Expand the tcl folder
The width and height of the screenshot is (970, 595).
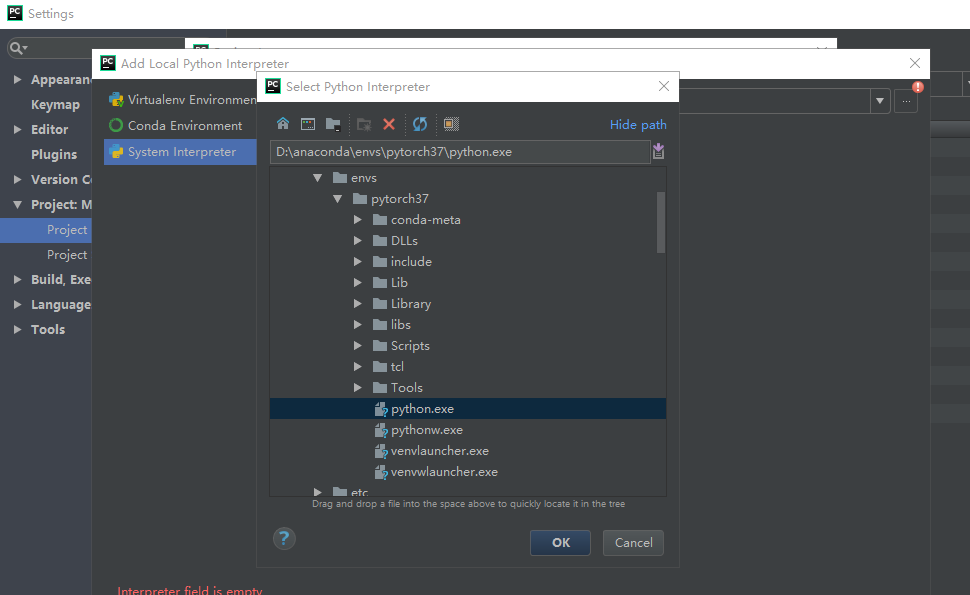(x=358, y=367)
